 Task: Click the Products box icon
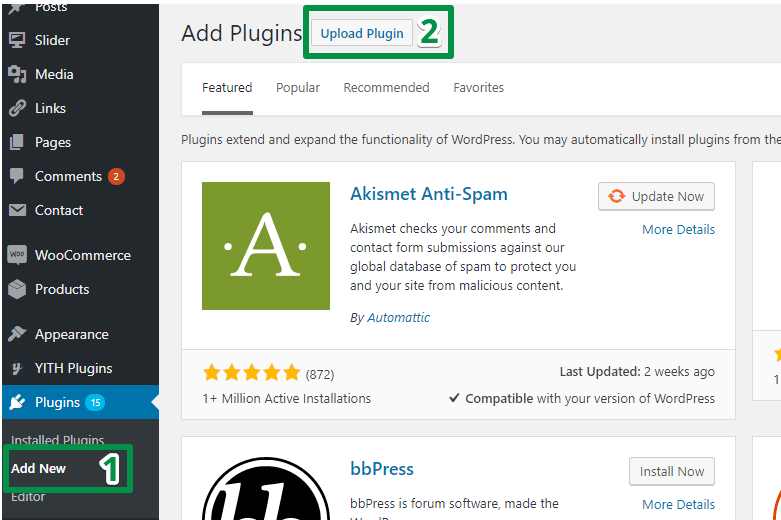pyautogui.click(x=17, y=289)
